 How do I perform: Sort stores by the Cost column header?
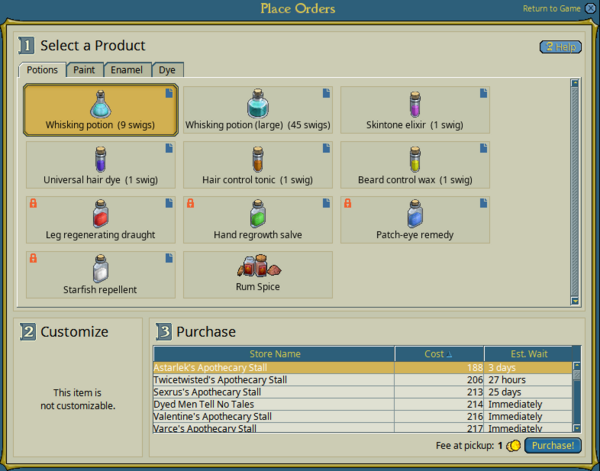tap(440, 353)
